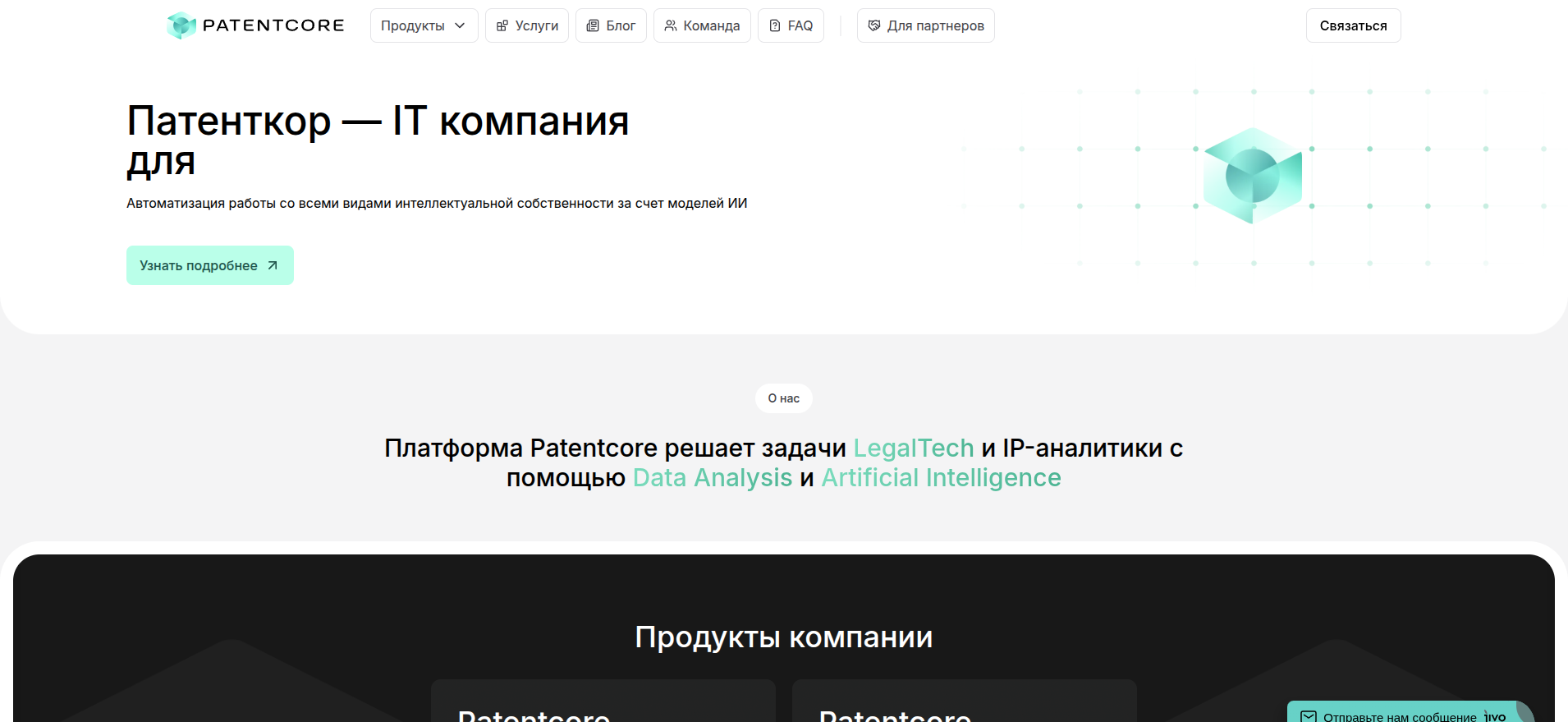
Task: Click the arrow icon in Узнать подробнее
Action: [x=273, y=265]
